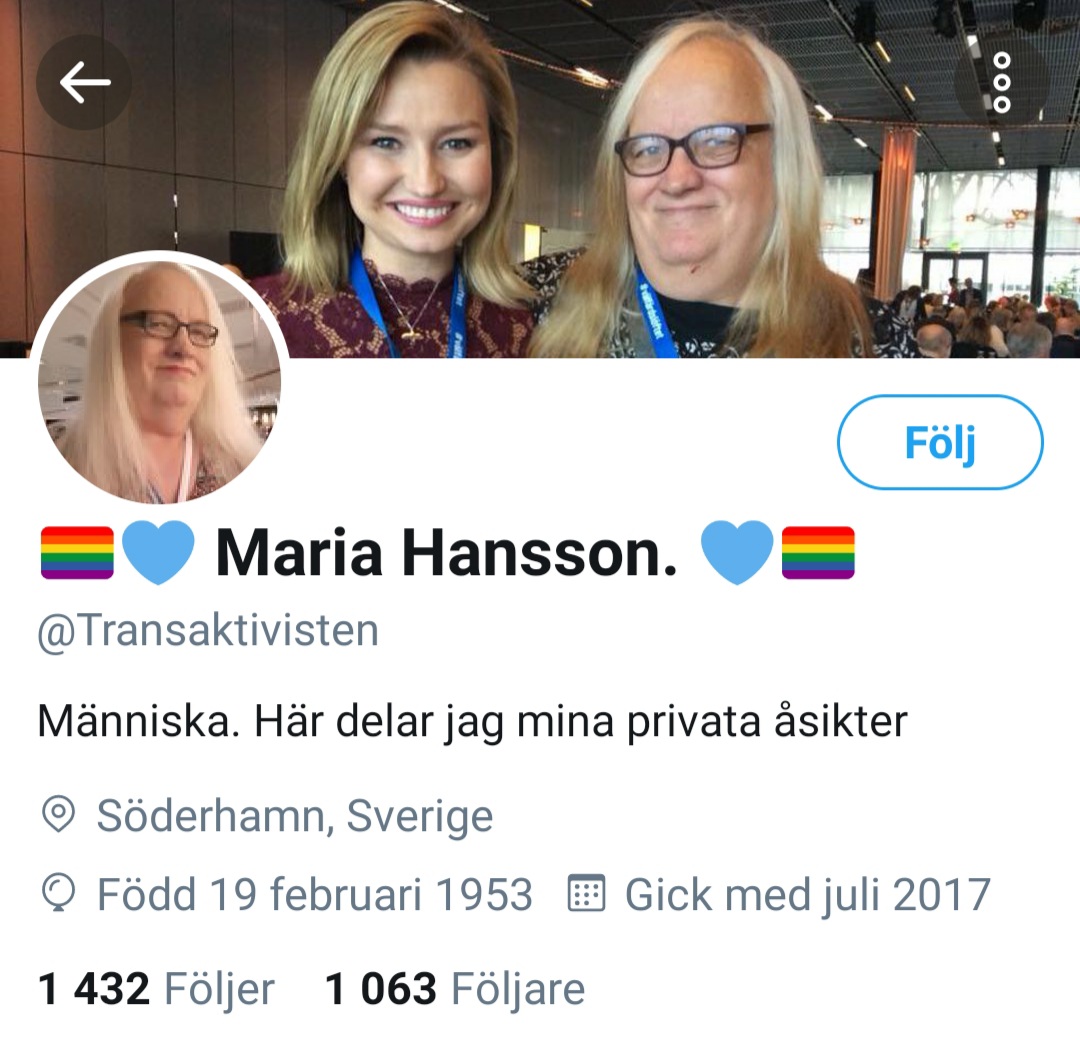This screenshot has width=1080, height=1040.
Task: Open the 1 063 Följare list
Action: tap(455, 989)
